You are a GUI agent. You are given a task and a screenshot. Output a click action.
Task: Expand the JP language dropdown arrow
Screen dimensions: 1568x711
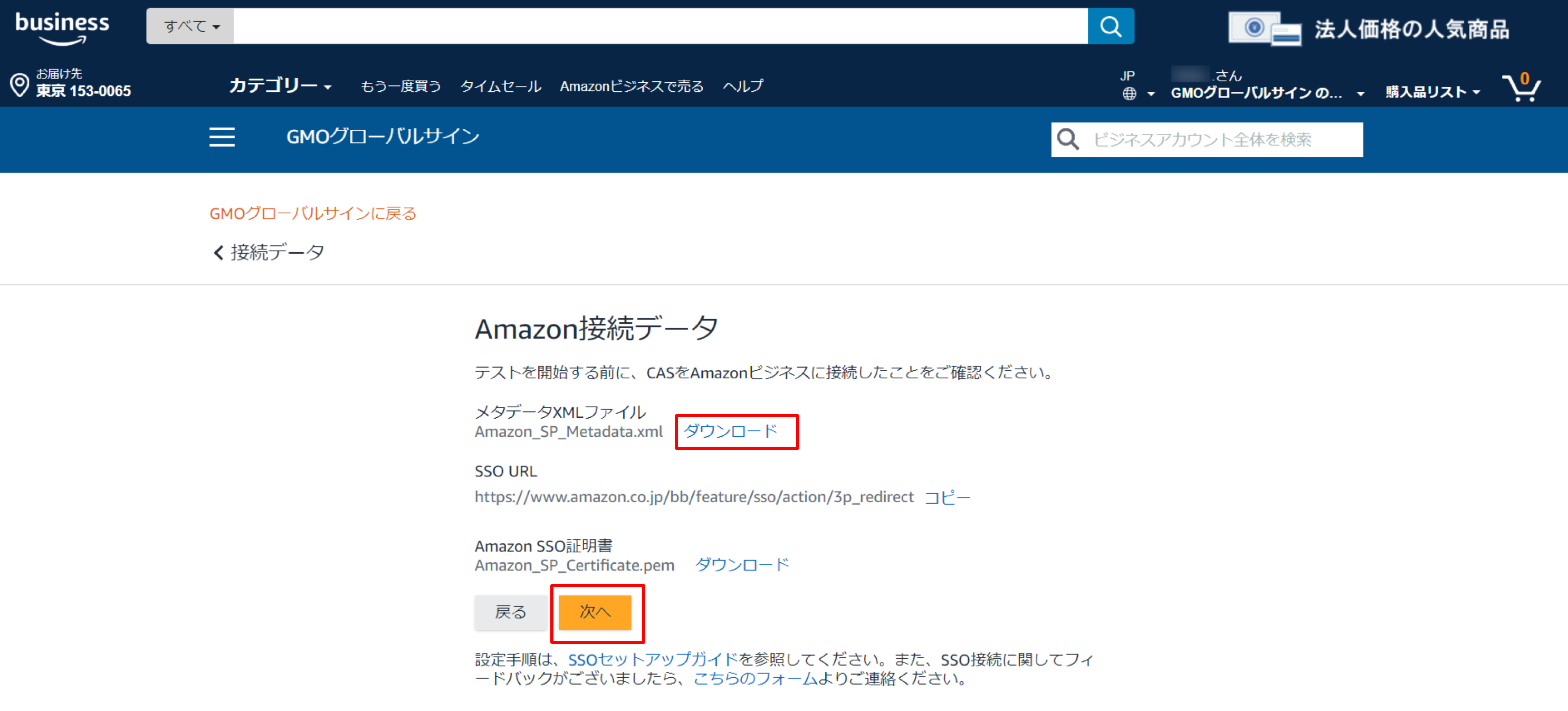pos(1151,94)
